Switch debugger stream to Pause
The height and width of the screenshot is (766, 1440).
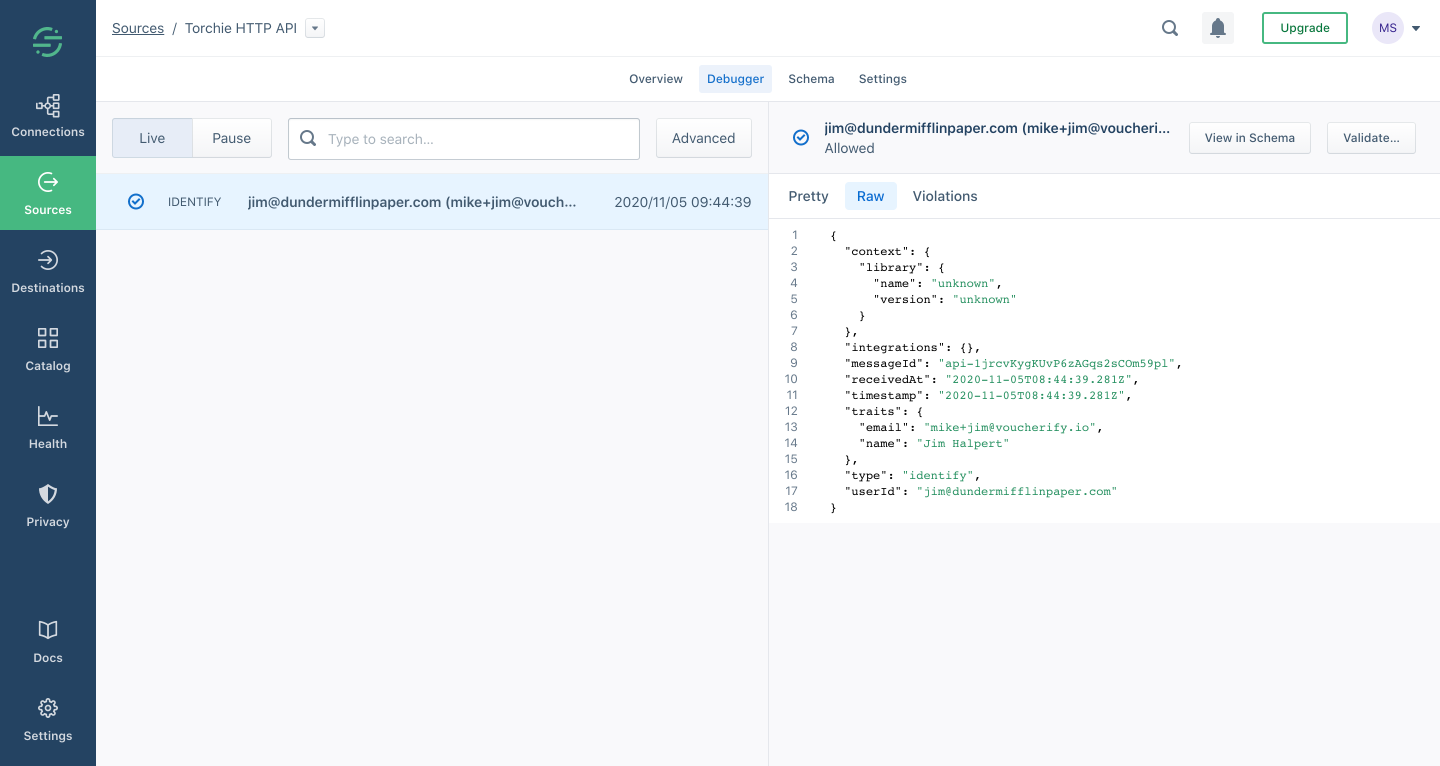tap(231, 138)
